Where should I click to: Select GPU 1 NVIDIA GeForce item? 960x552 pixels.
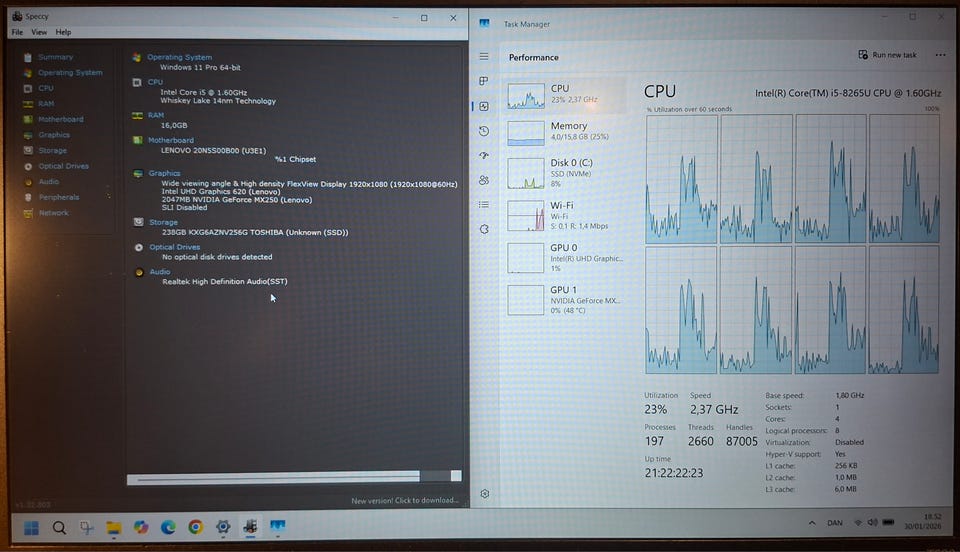pyautogui.click(x=565, y=300)
